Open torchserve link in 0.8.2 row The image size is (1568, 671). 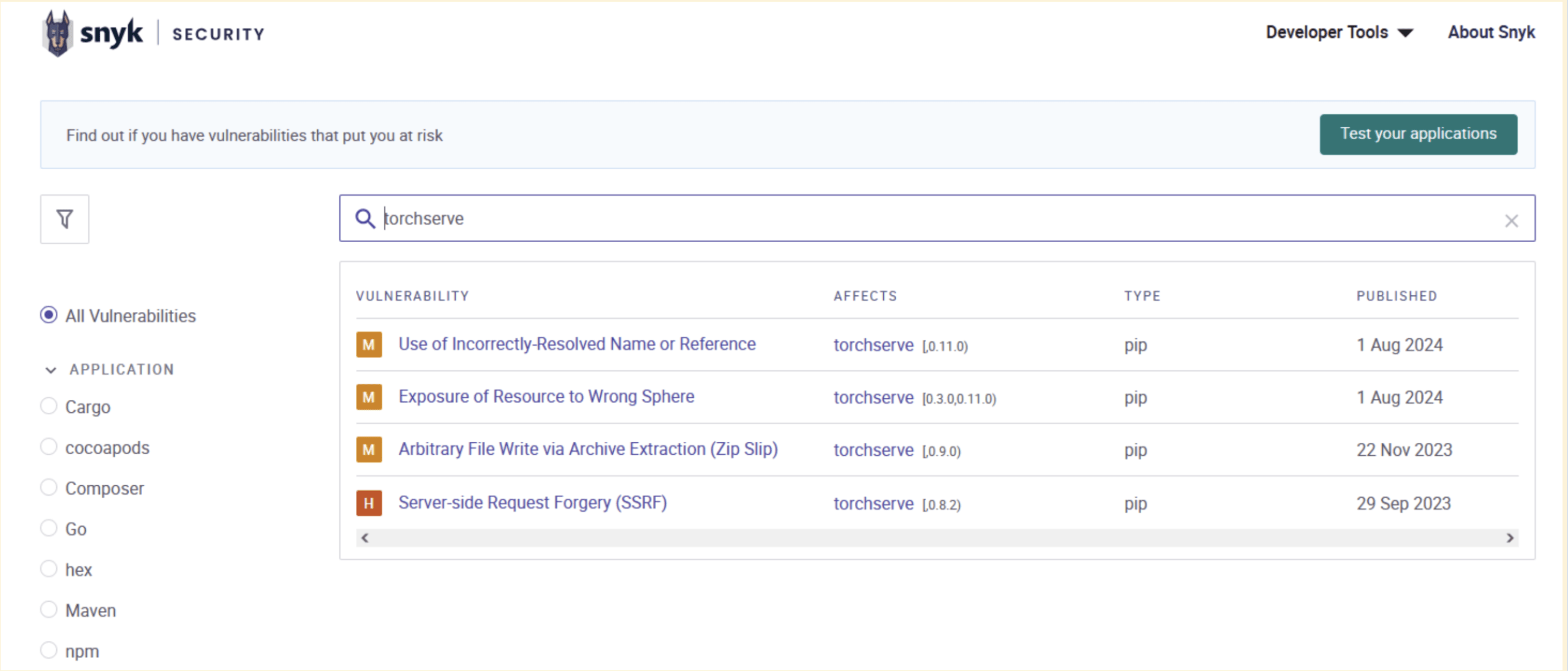coord(873,504)
